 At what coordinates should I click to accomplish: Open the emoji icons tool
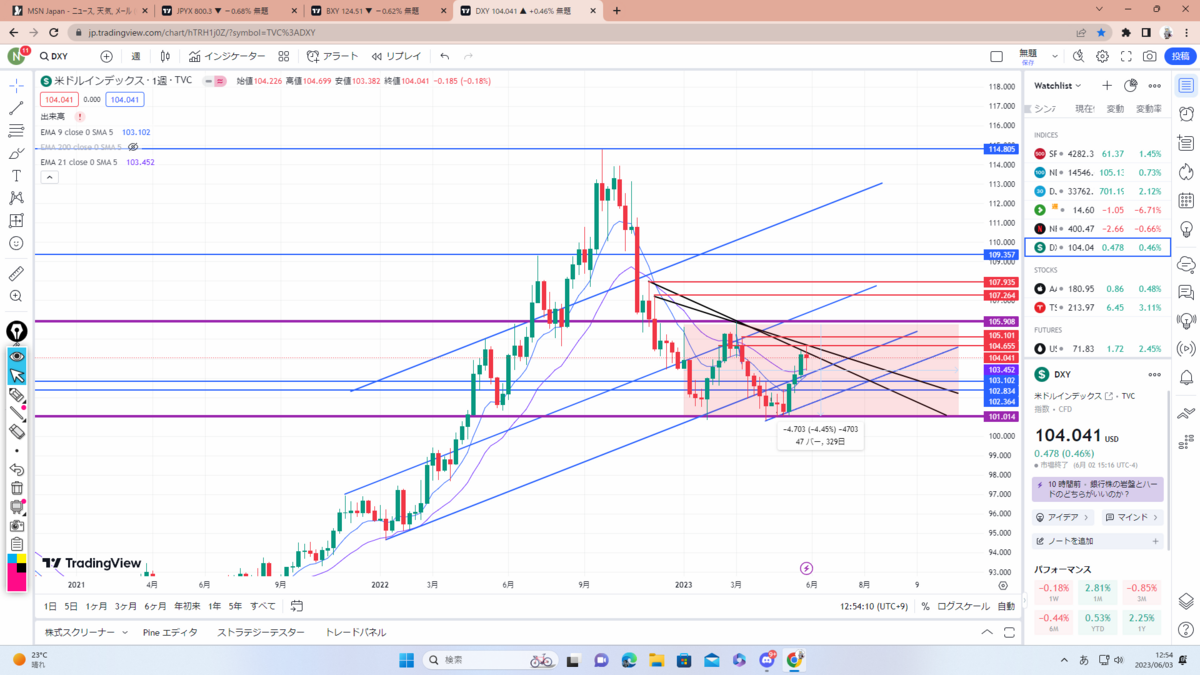[x=16, y=243]
